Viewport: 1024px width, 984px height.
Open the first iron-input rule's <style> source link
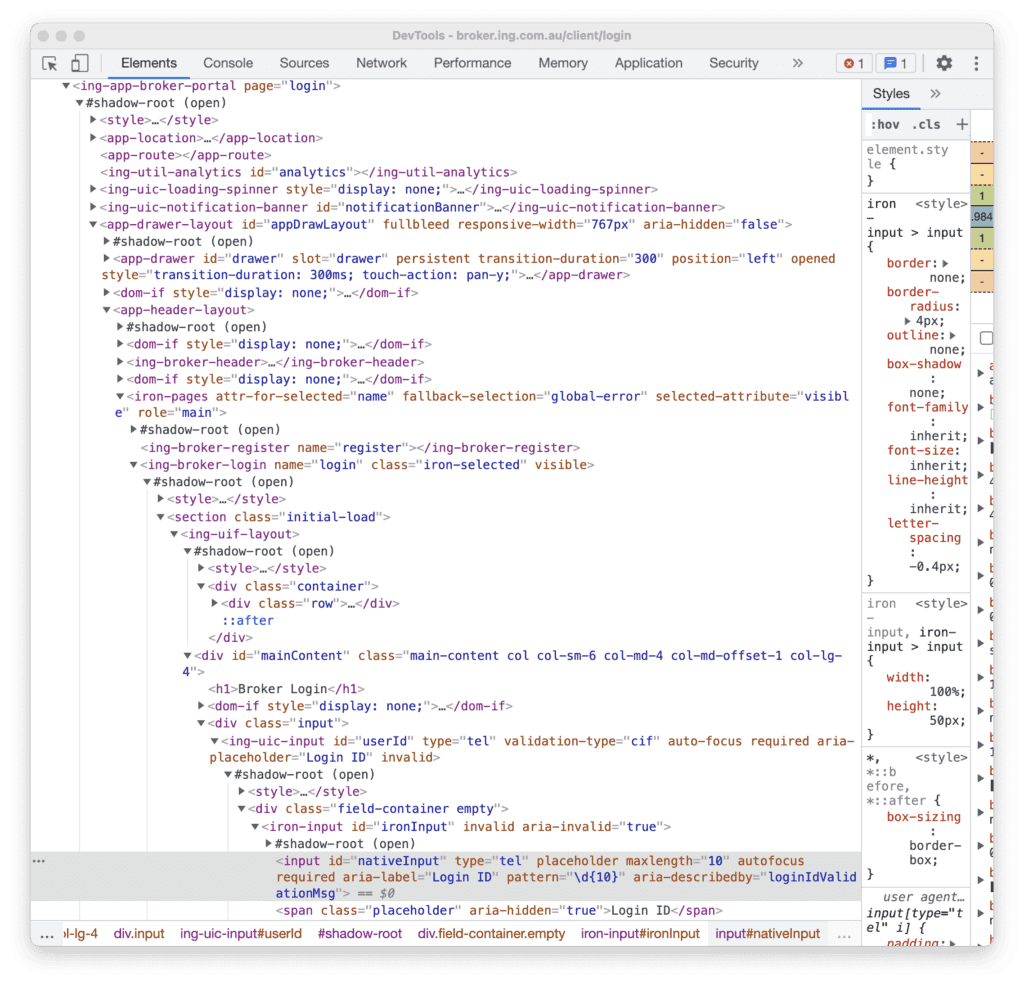941,204
